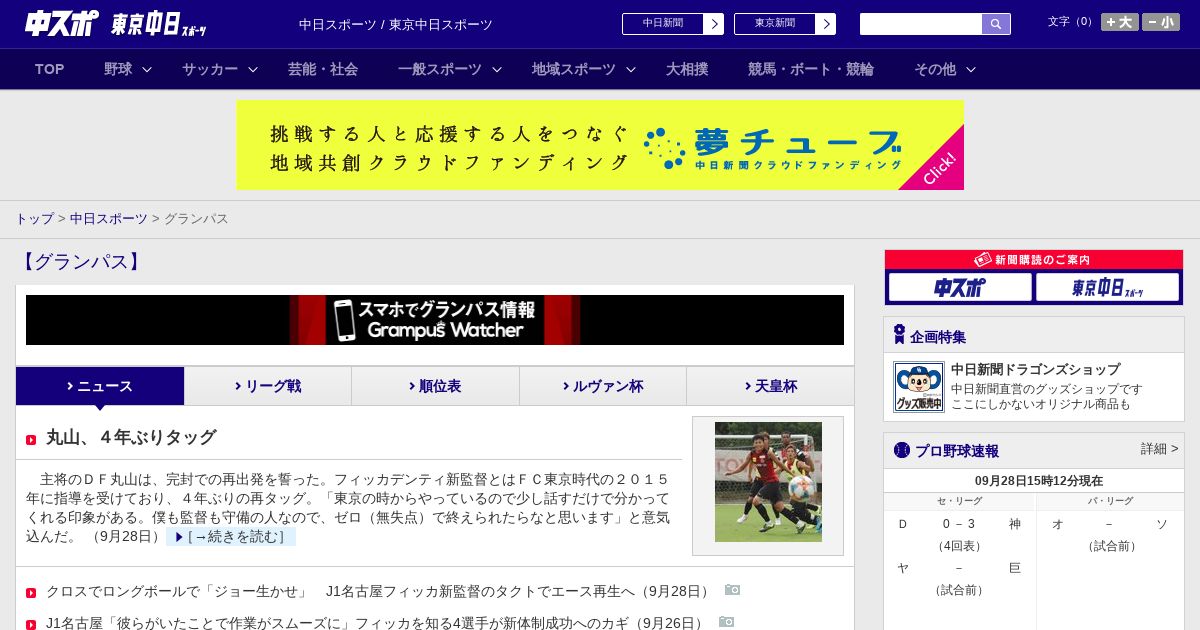Click the セ・リーグ column header

pyautogui.click(x=959, y=501)
